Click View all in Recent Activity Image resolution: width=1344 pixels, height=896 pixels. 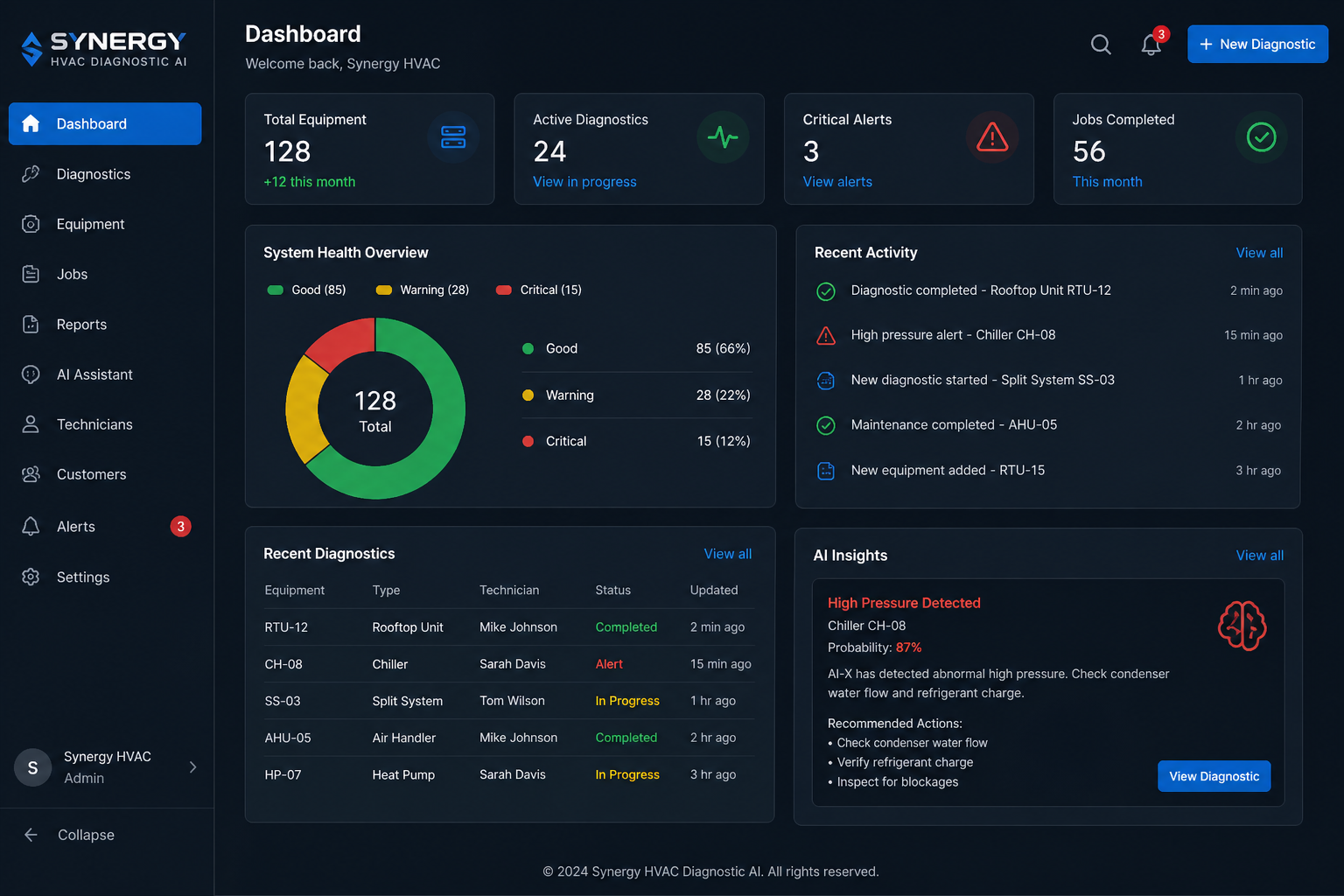1259,253
